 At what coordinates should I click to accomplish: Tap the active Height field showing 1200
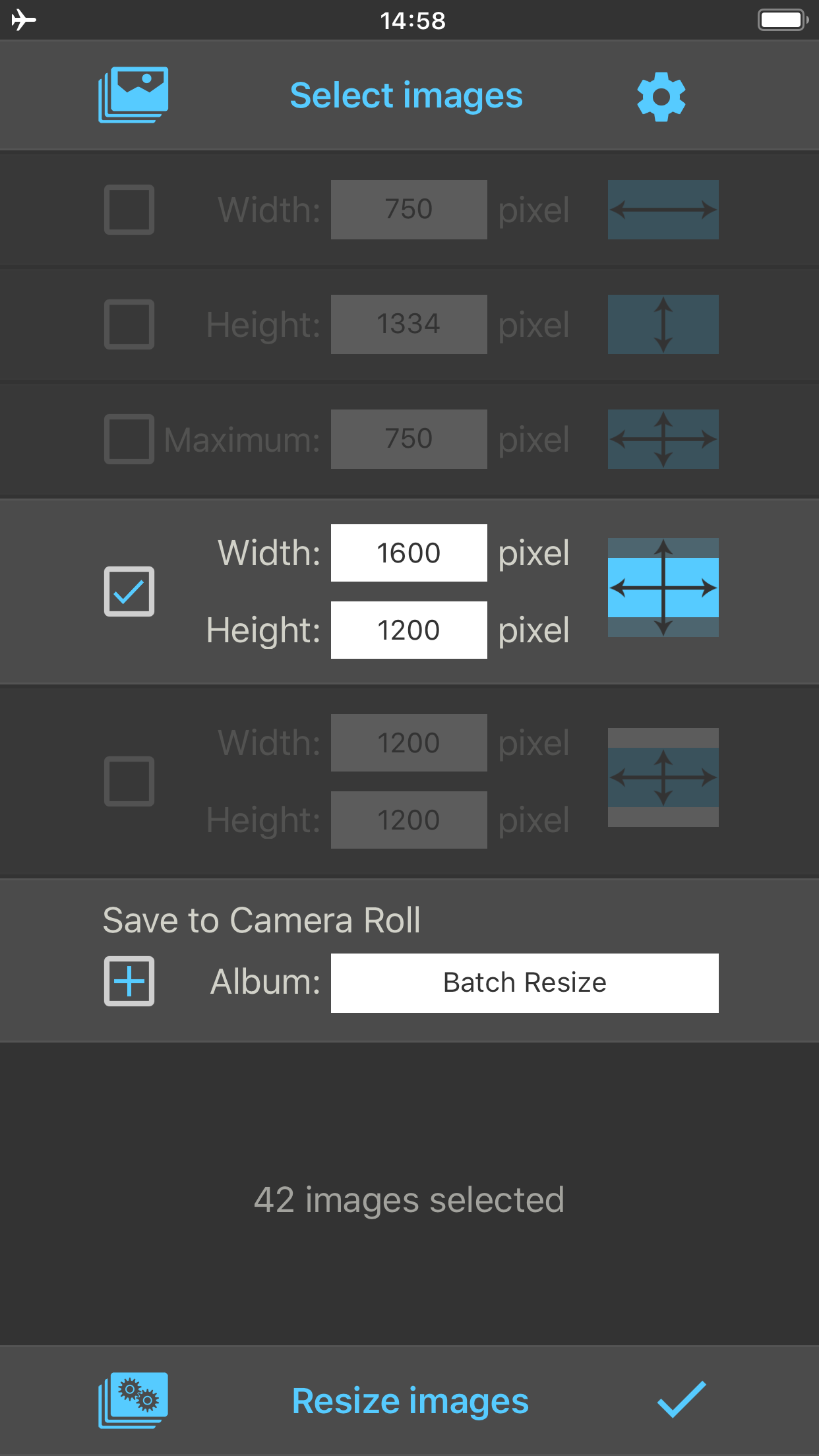[409, 630]
